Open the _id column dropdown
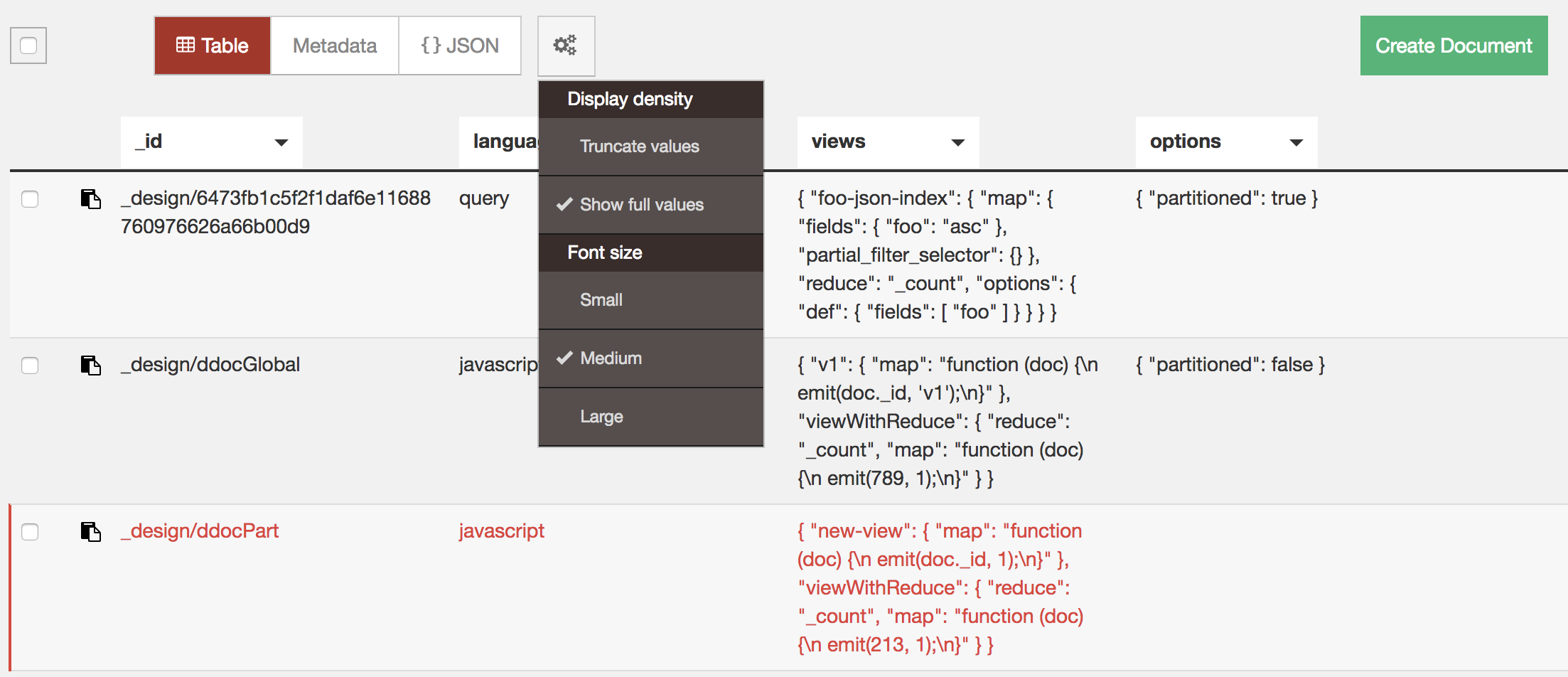 coord(281,142)
